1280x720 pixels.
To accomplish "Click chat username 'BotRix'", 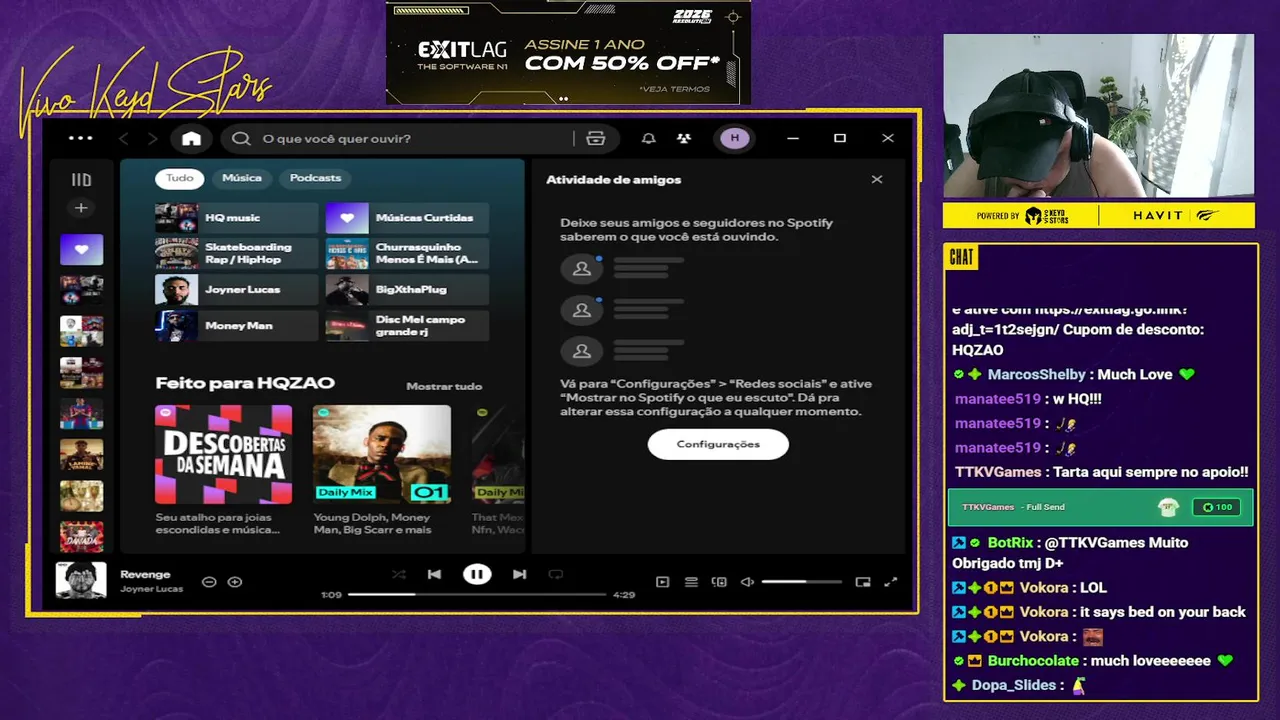I will click(1010, 543).
